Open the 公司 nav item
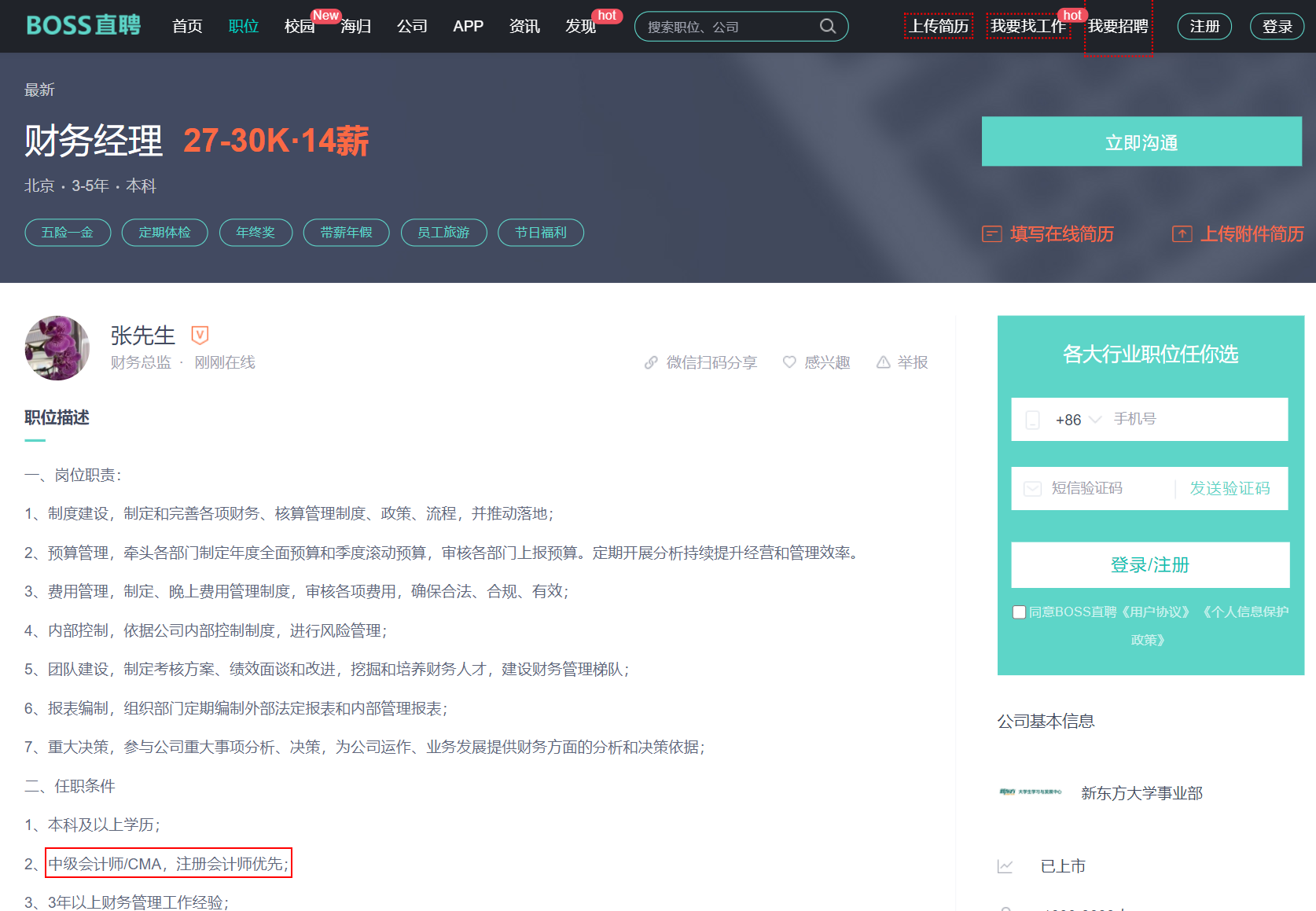The height and width of the screenshot is (911, 1316). 412,26
